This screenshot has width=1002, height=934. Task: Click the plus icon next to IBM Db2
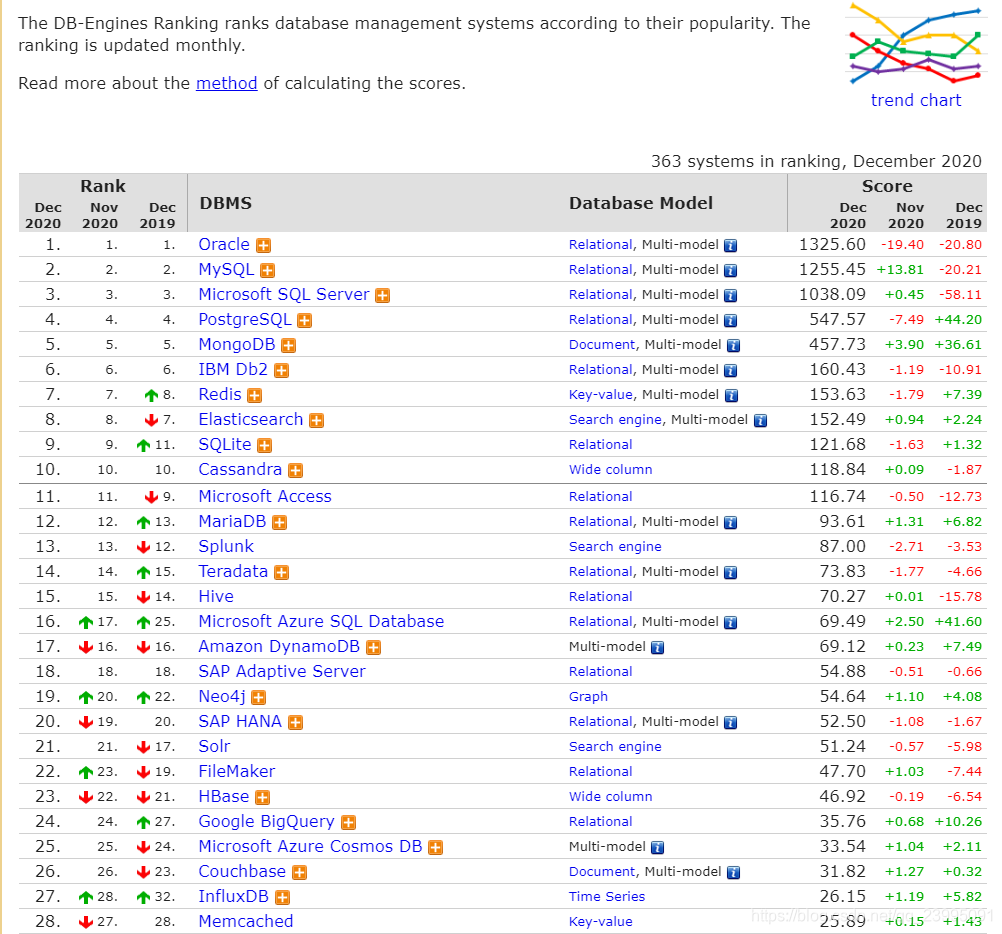(282, 370)
